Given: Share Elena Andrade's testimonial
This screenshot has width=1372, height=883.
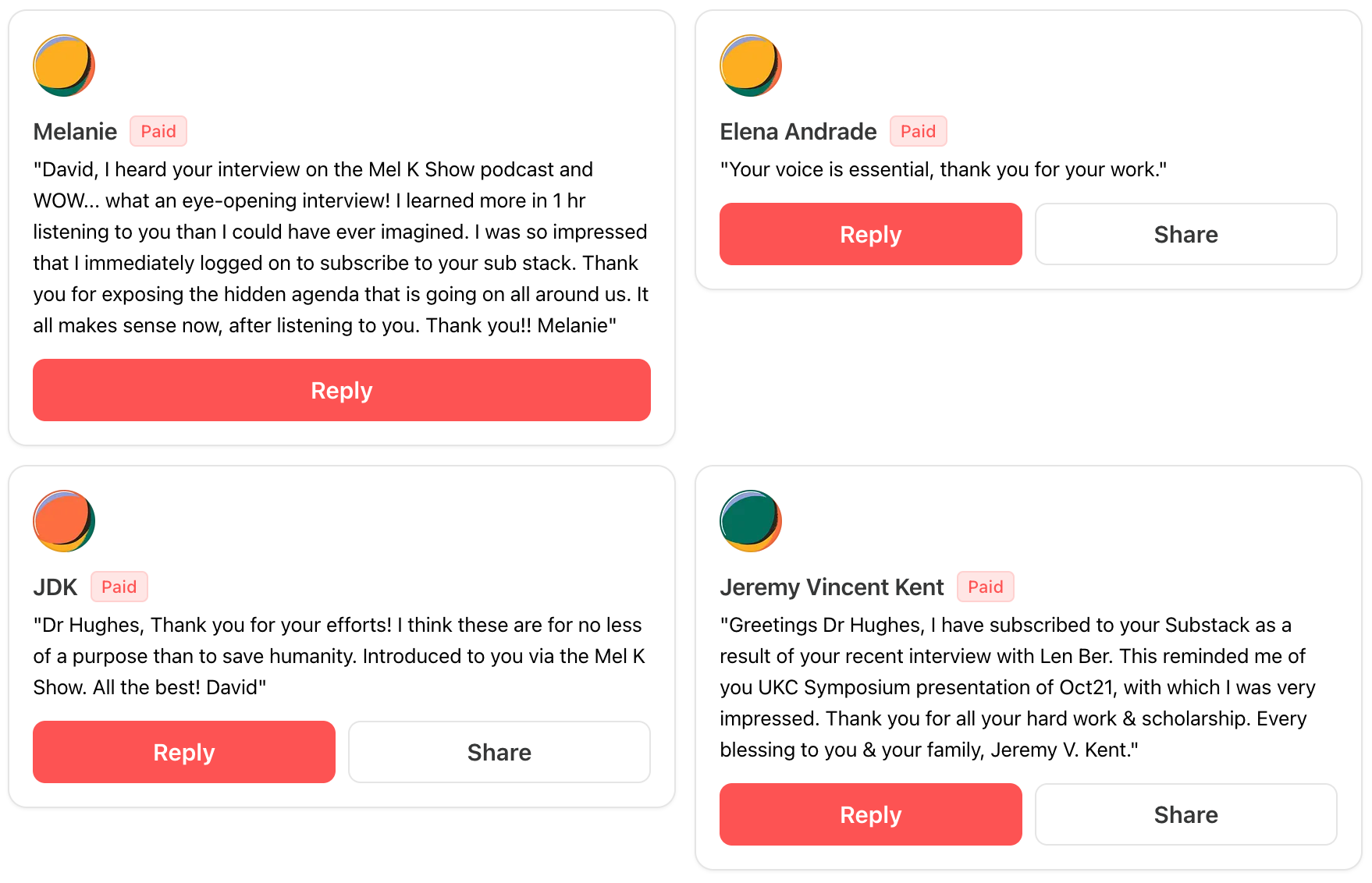Looking at the screenshot, I should [1185, 234].
